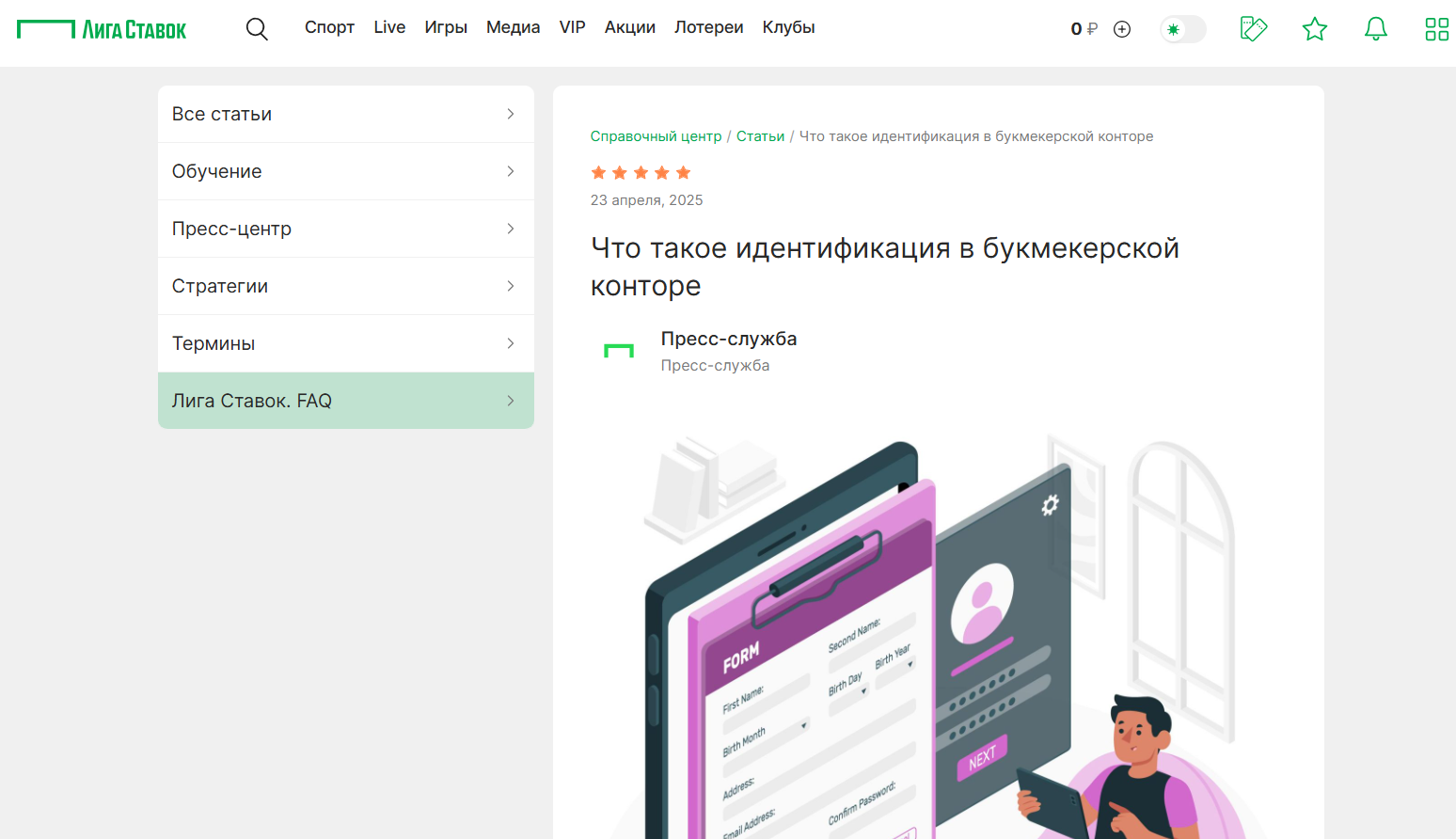Rate the article with the fifth star
This screenshot has width=1456, height=839.
coord(684,172)
